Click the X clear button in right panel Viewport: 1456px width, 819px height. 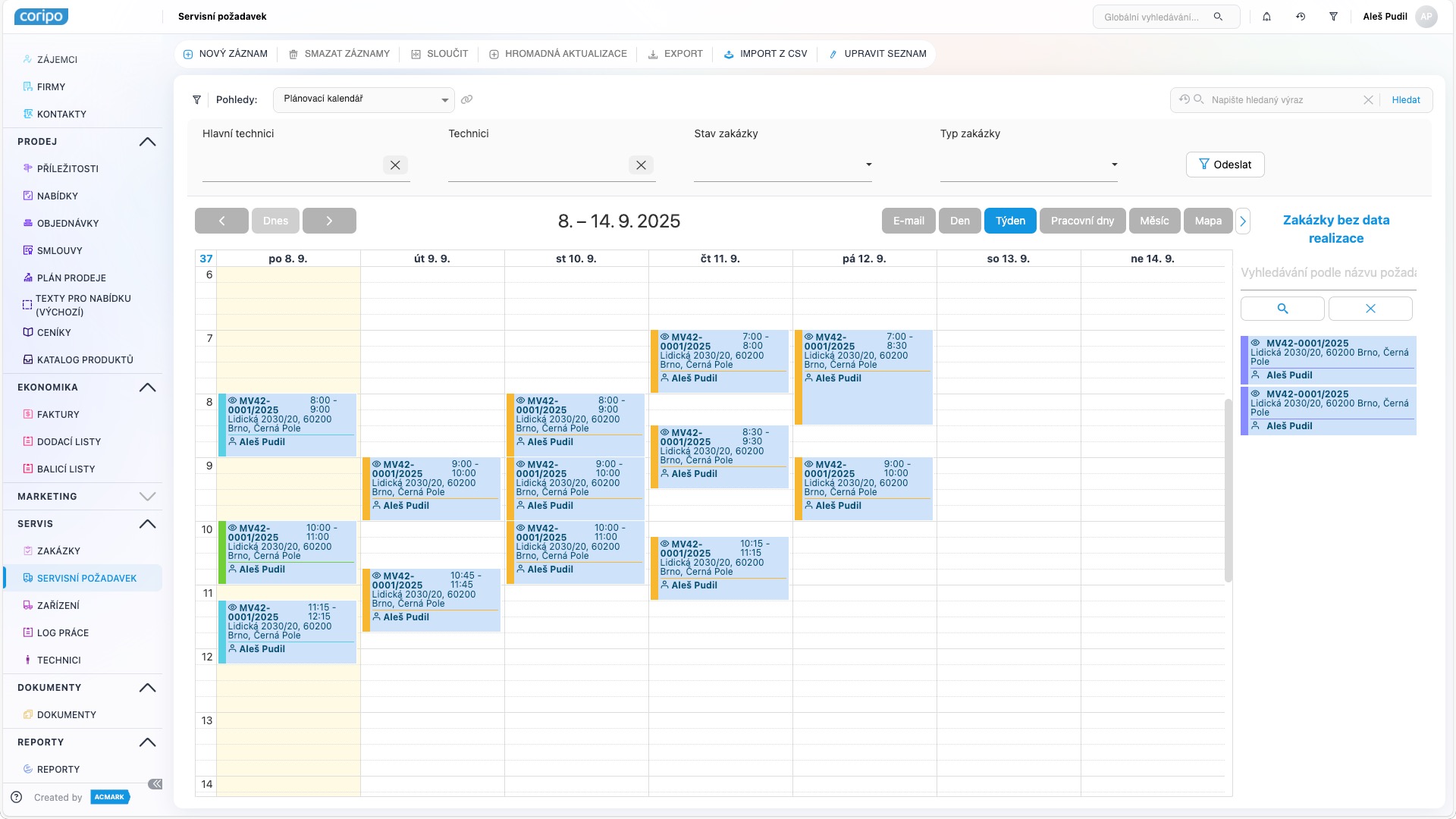click(x=1370, y=309)
